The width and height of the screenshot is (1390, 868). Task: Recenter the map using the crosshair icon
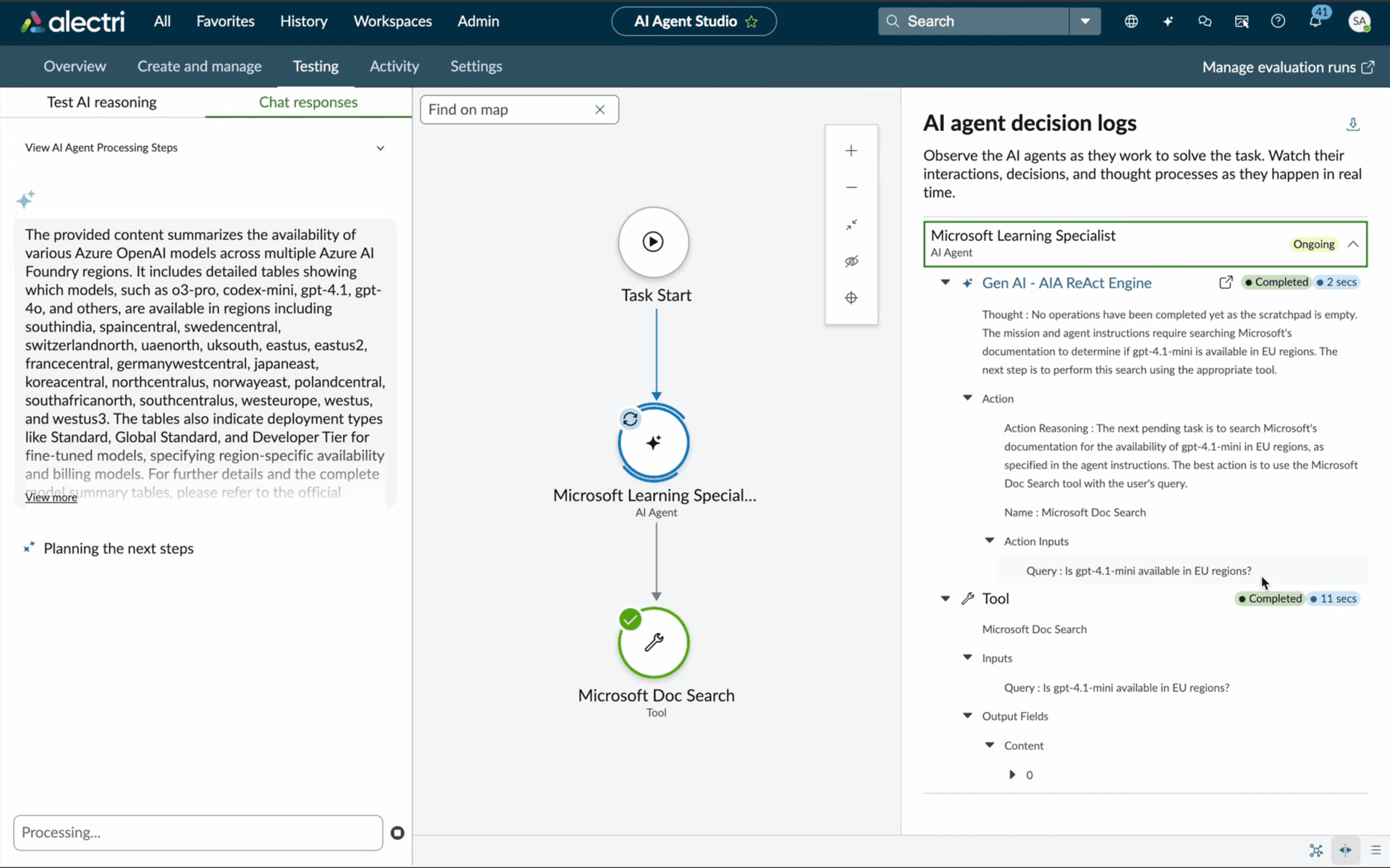(x=851, y=297)
